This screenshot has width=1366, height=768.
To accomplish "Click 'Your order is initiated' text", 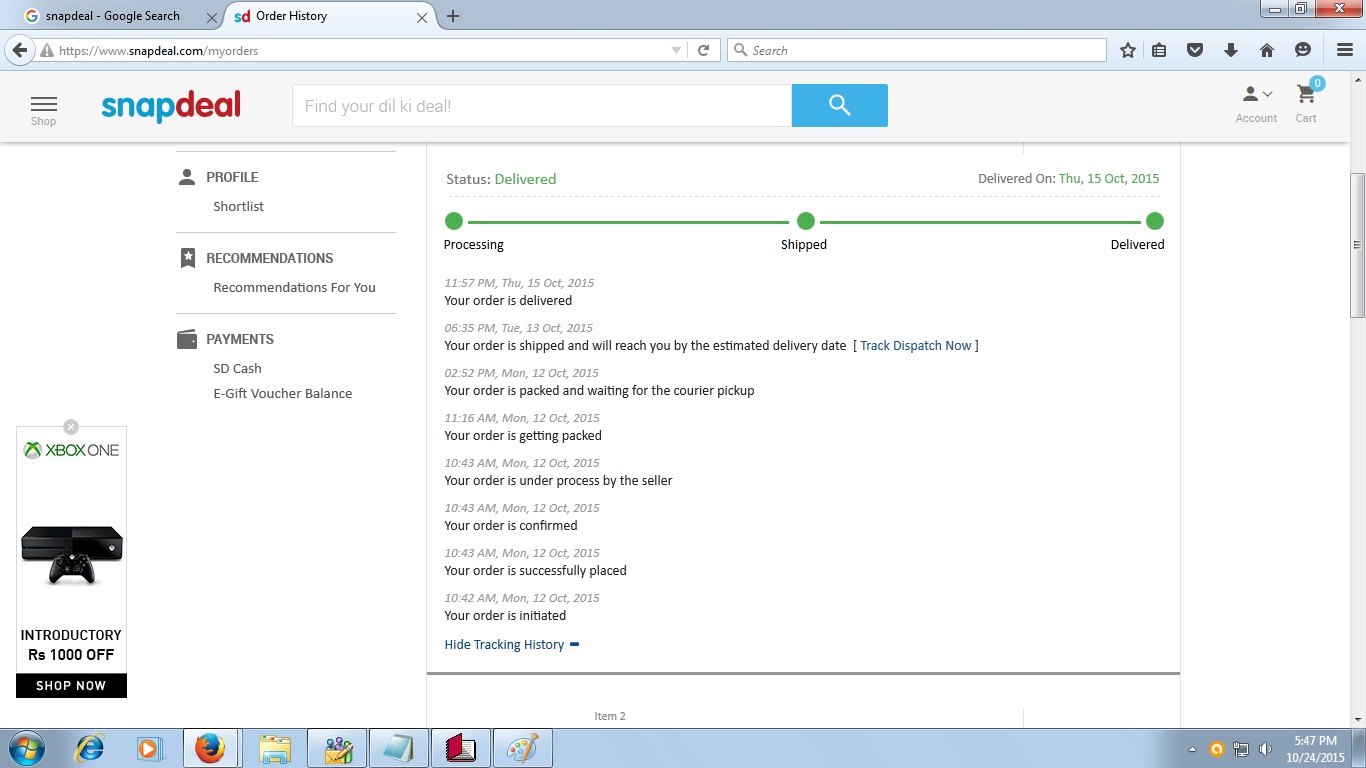I will click(x=505, y=615).
